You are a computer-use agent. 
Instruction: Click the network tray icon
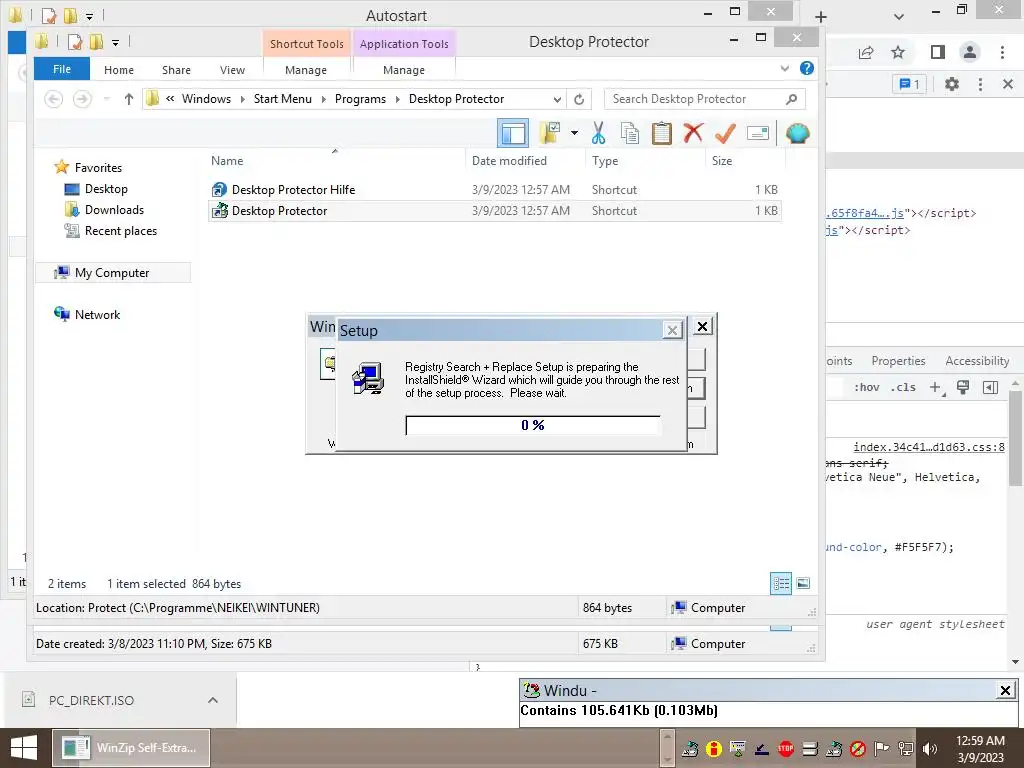[x=906, y=748]
